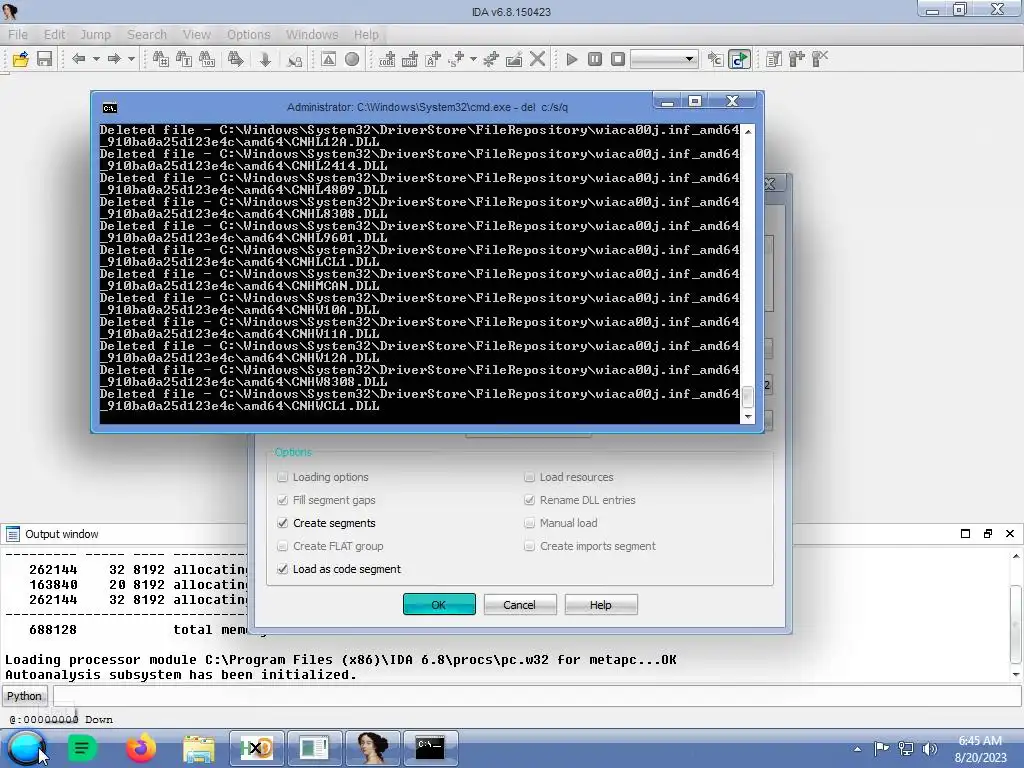Click the cmd window scroll down arrow
This screenshot has height=768, width=1024.
(748, 416)
